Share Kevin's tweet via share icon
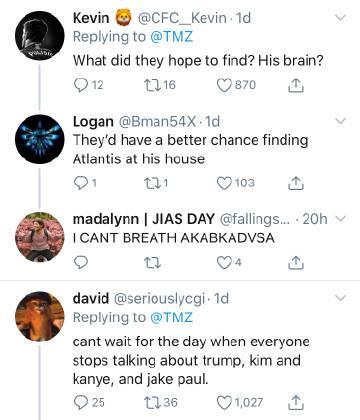Viewport: 360px width, 420px height. click(295, 85)
